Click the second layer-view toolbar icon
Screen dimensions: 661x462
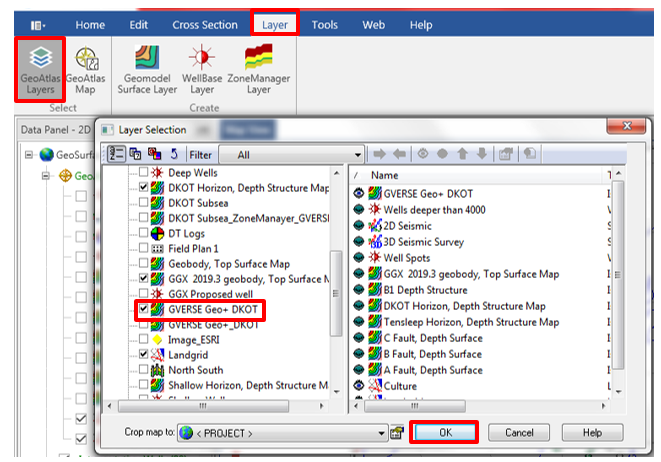point(135,154)
